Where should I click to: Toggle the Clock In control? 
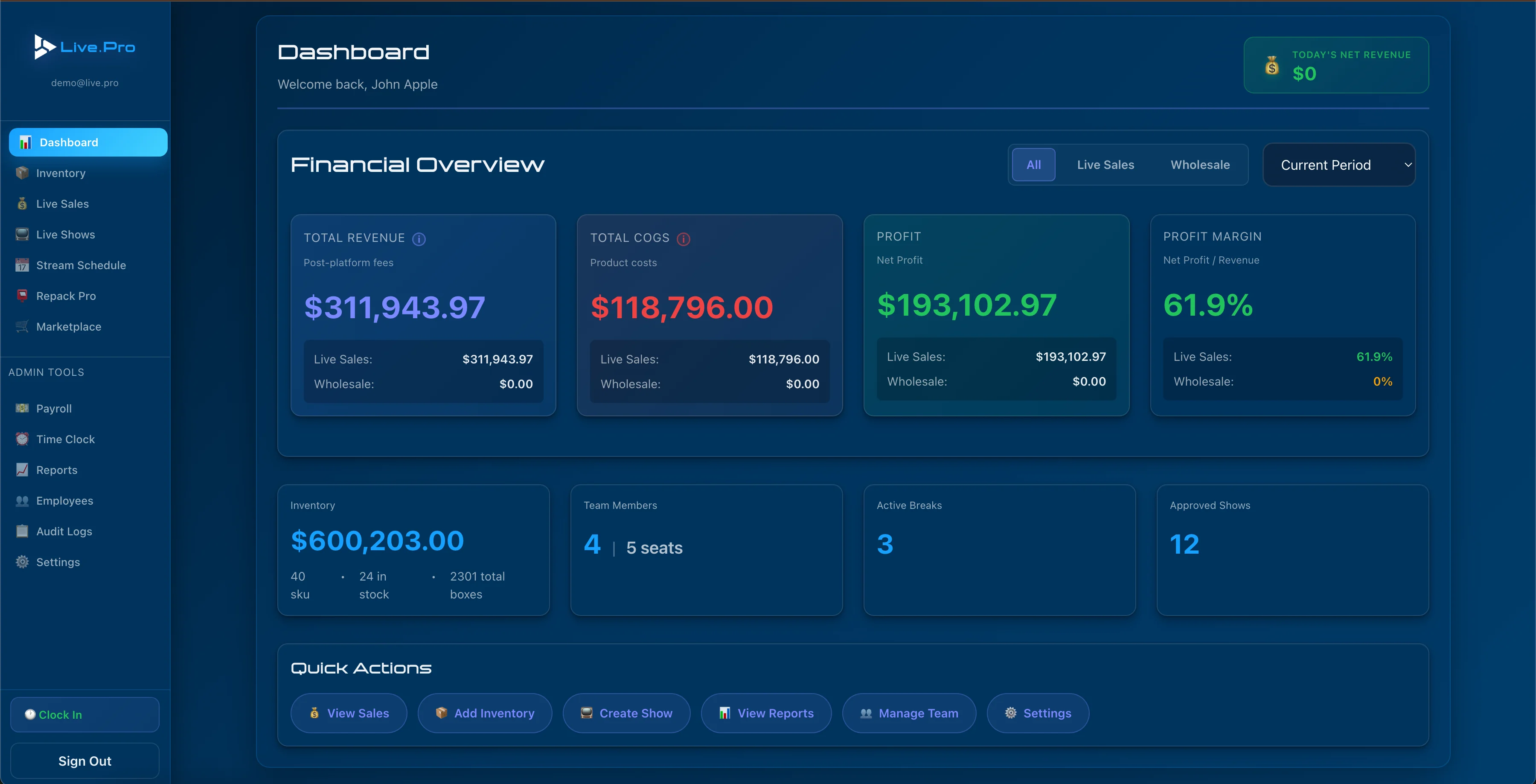click(84, 714)
